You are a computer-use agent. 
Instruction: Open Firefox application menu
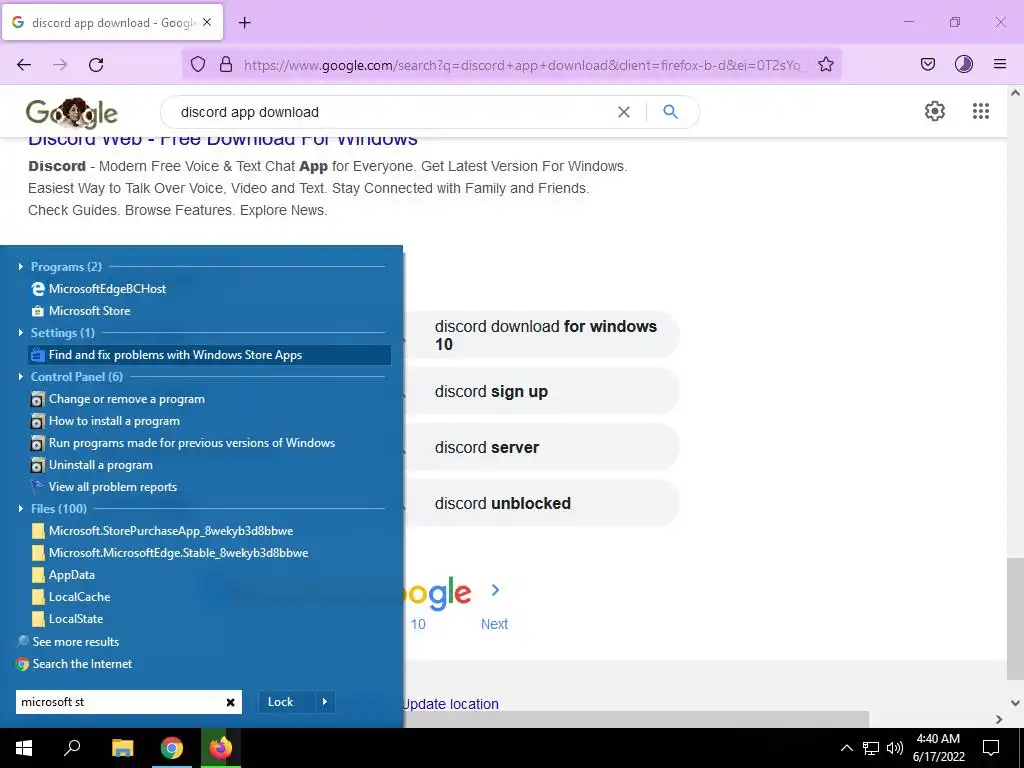[1000, 64]
